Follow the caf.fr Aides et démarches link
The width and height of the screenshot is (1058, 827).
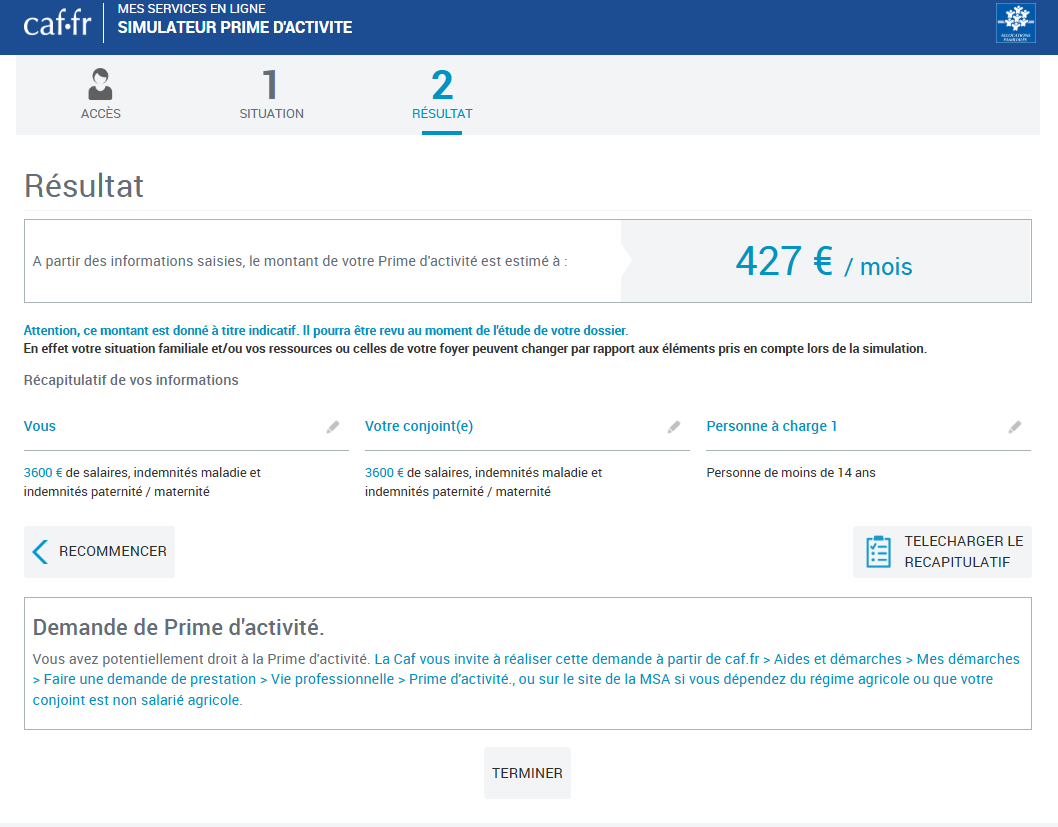pyautogui.click(x=526, y=679)
